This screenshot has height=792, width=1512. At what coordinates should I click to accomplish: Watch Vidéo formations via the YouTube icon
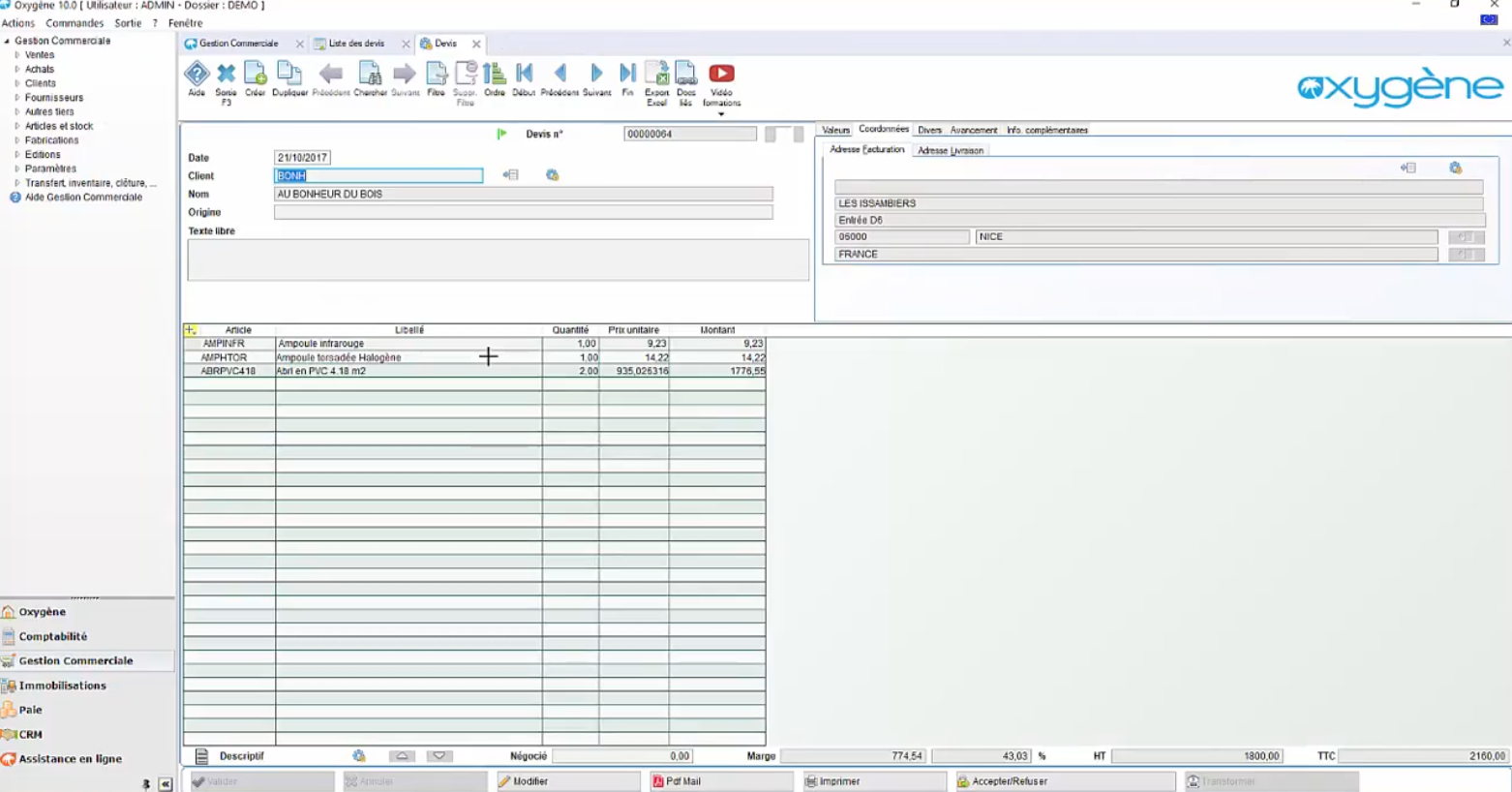(x=720, y=73)
